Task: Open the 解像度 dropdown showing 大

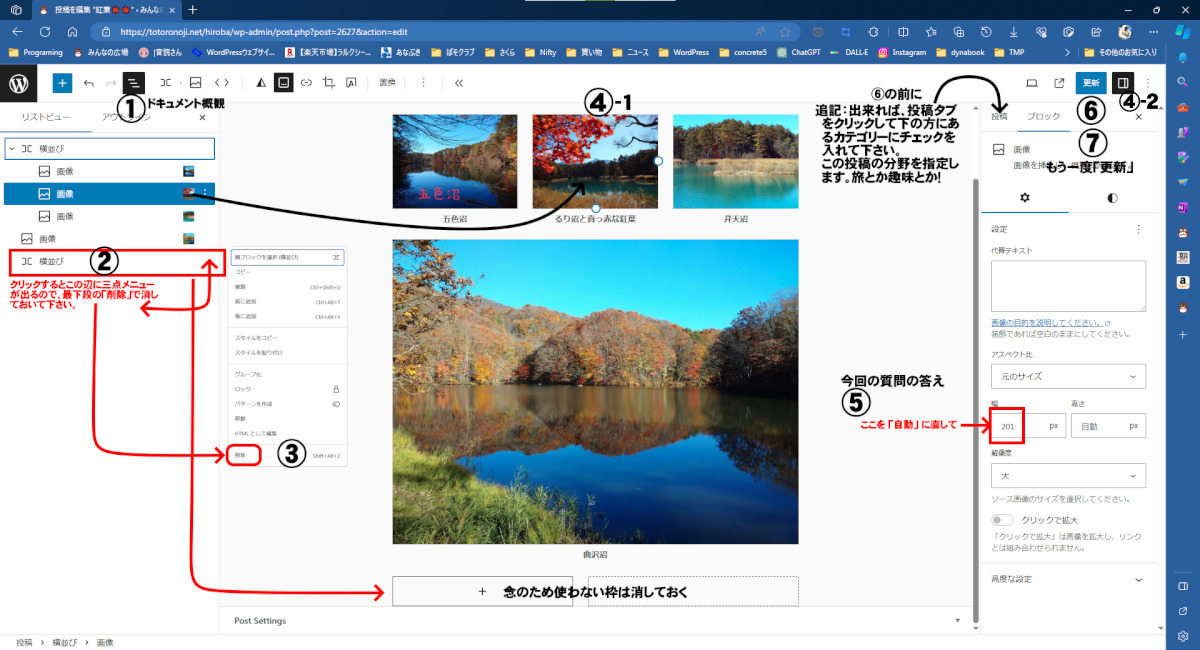Action: click(x=1068, y=476)
